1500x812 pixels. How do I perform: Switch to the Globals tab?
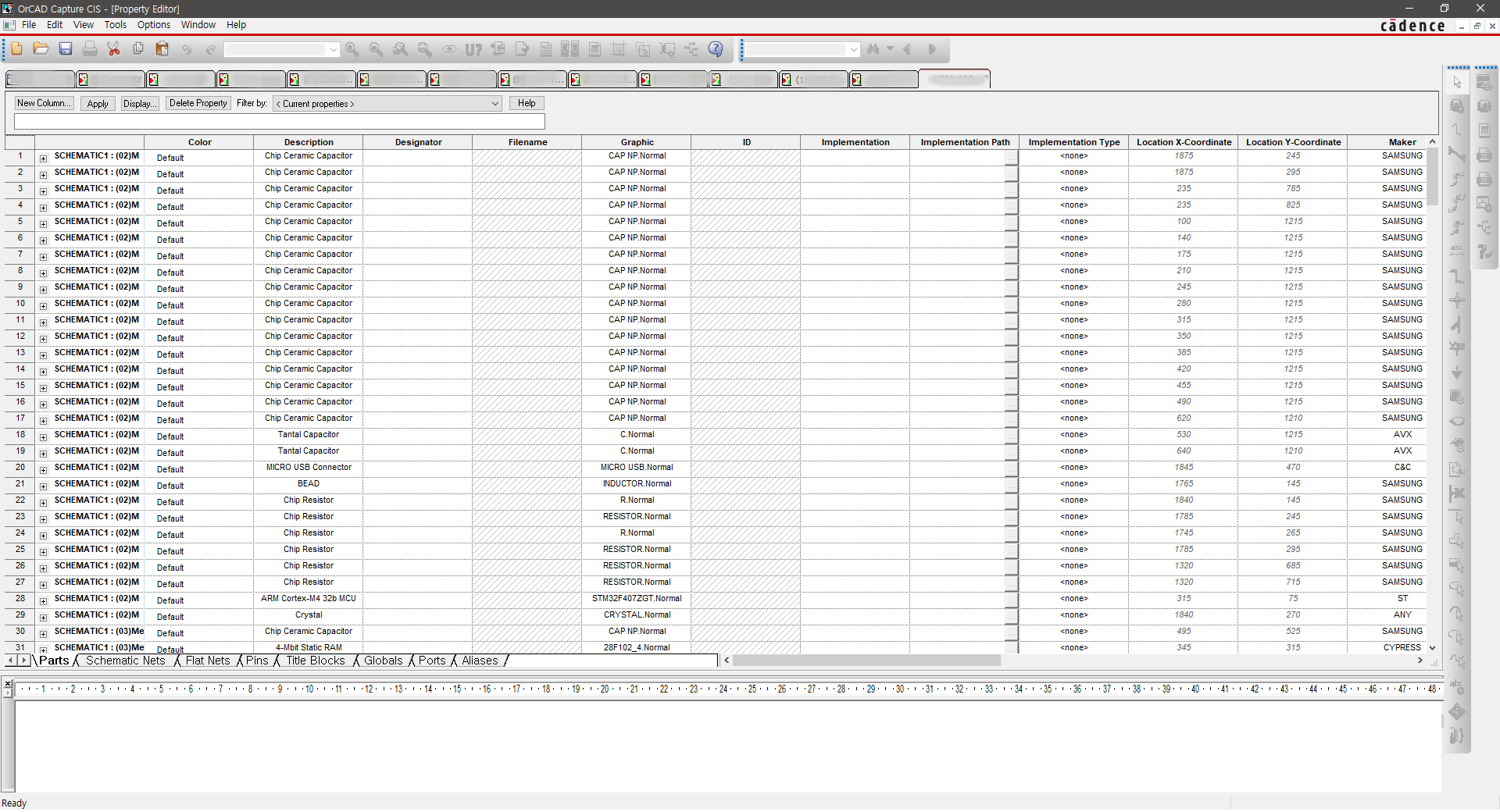(384, 661)
